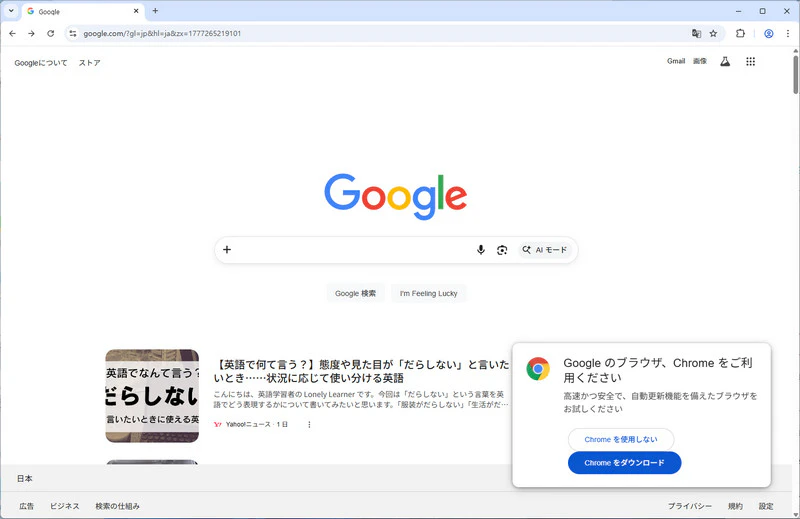Translate this page icon

[x=696, y=34]
